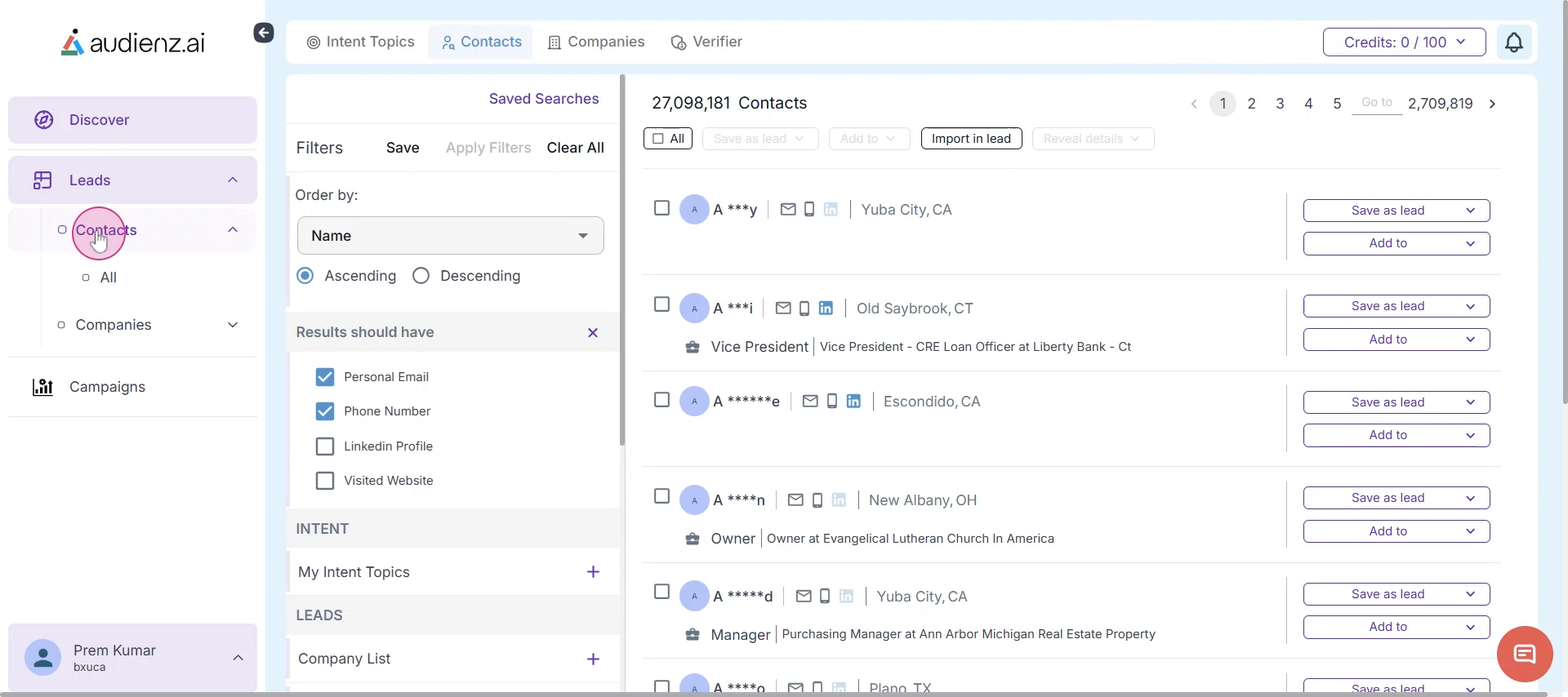The image size is (1568, 697).
Task: Select Descending sort order
Action: click(421, 276)
